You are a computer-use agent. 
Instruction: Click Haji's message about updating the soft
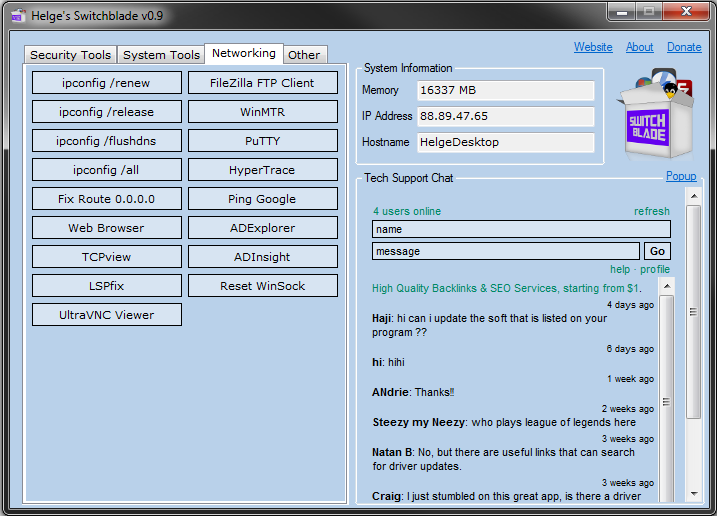click(x=489, y=325)
